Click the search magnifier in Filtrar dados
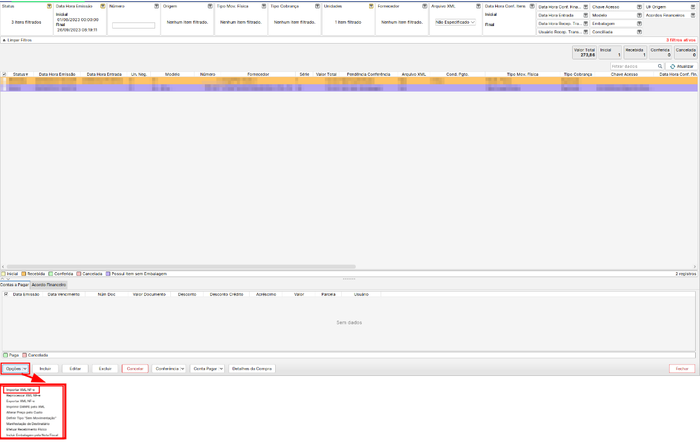The width and height of the screenshot is (700, 442). (x=662, y=66)
